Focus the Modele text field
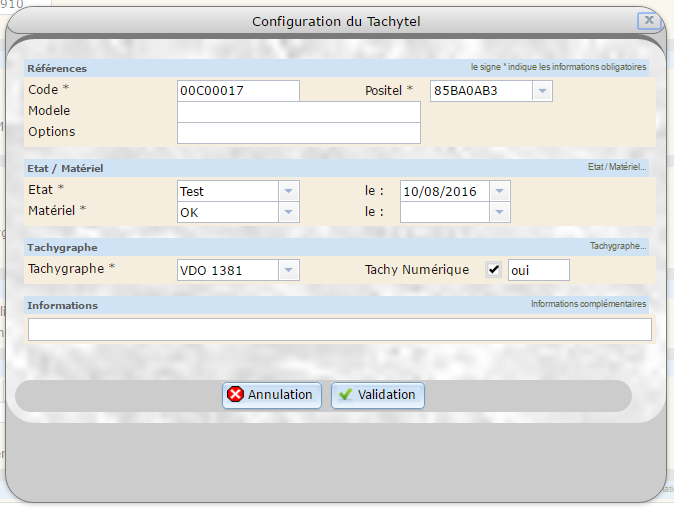 tap(298, 112)
